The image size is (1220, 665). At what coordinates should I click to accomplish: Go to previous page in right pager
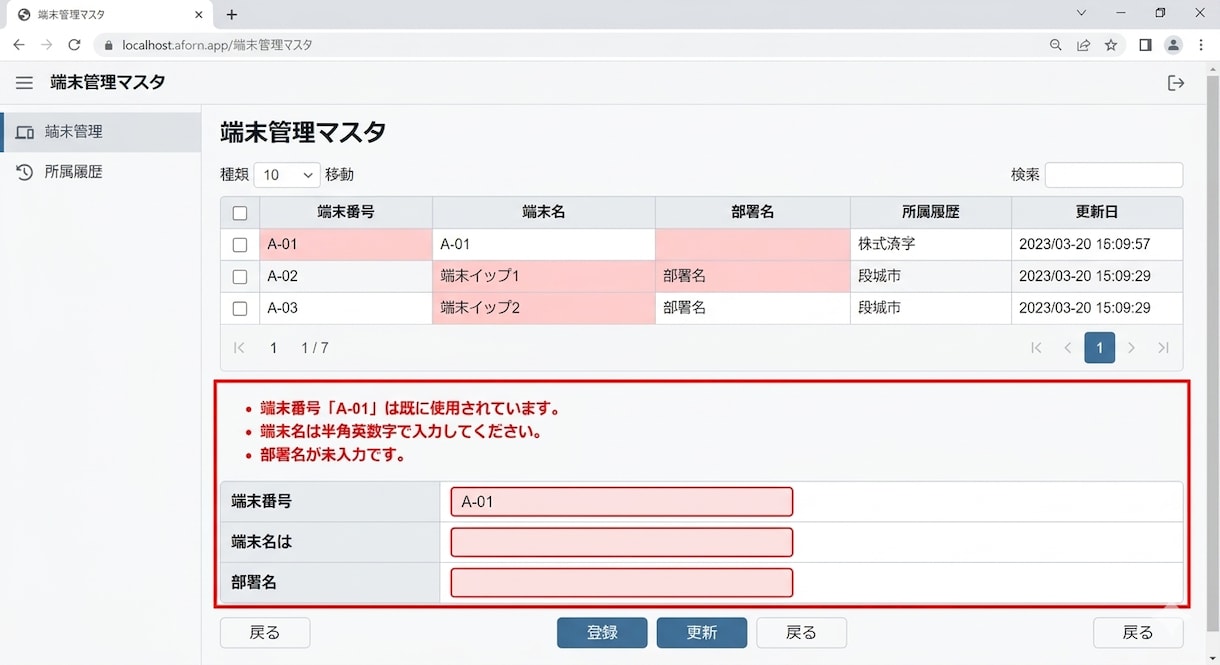click(x=1068, y=348)
